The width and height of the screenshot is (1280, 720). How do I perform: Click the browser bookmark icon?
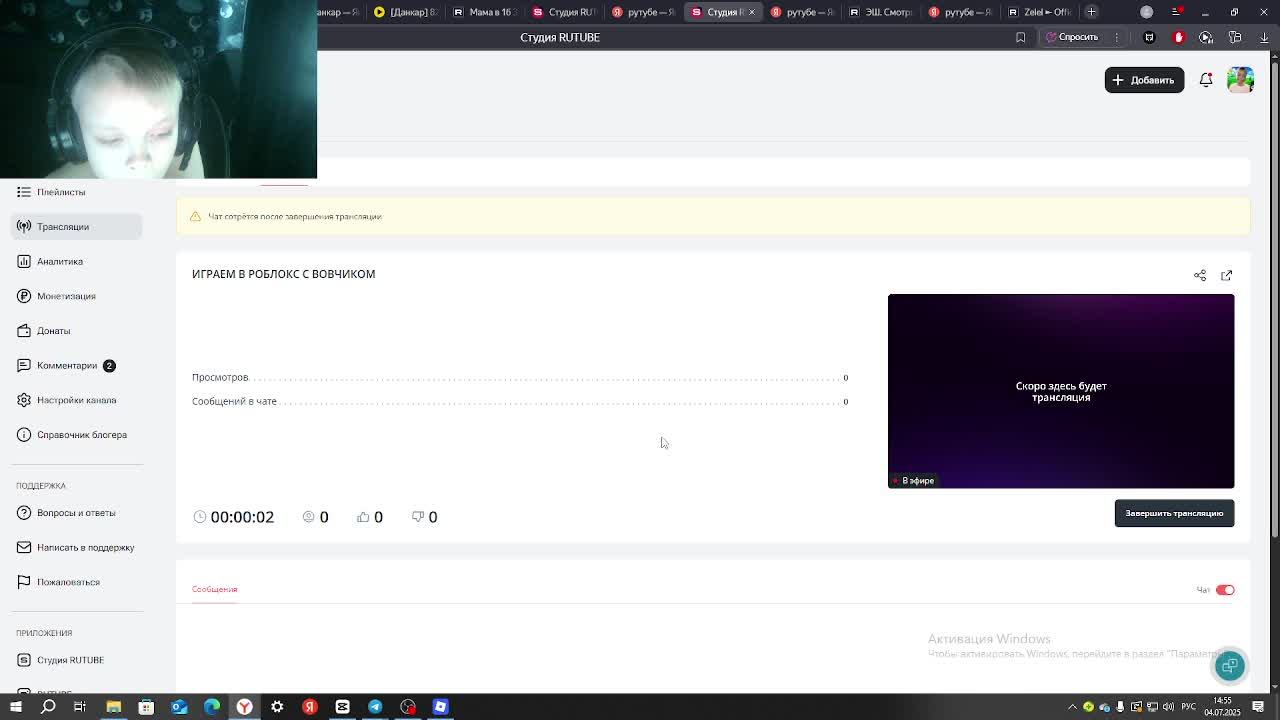pyautogui.click(x=1020, y=37)
